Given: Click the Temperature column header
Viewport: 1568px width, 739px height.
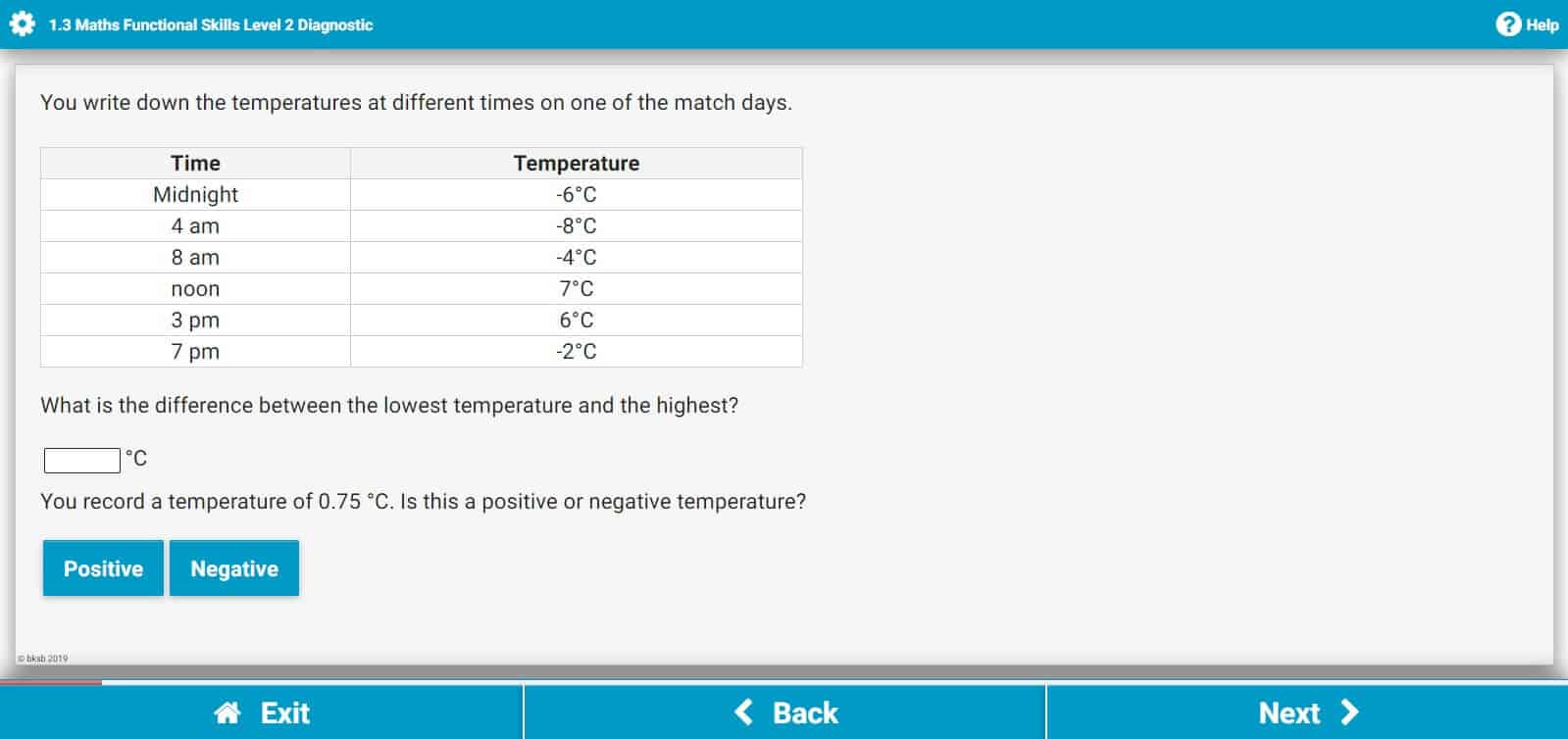Looking at the screenshot, I should coord(577,163).
